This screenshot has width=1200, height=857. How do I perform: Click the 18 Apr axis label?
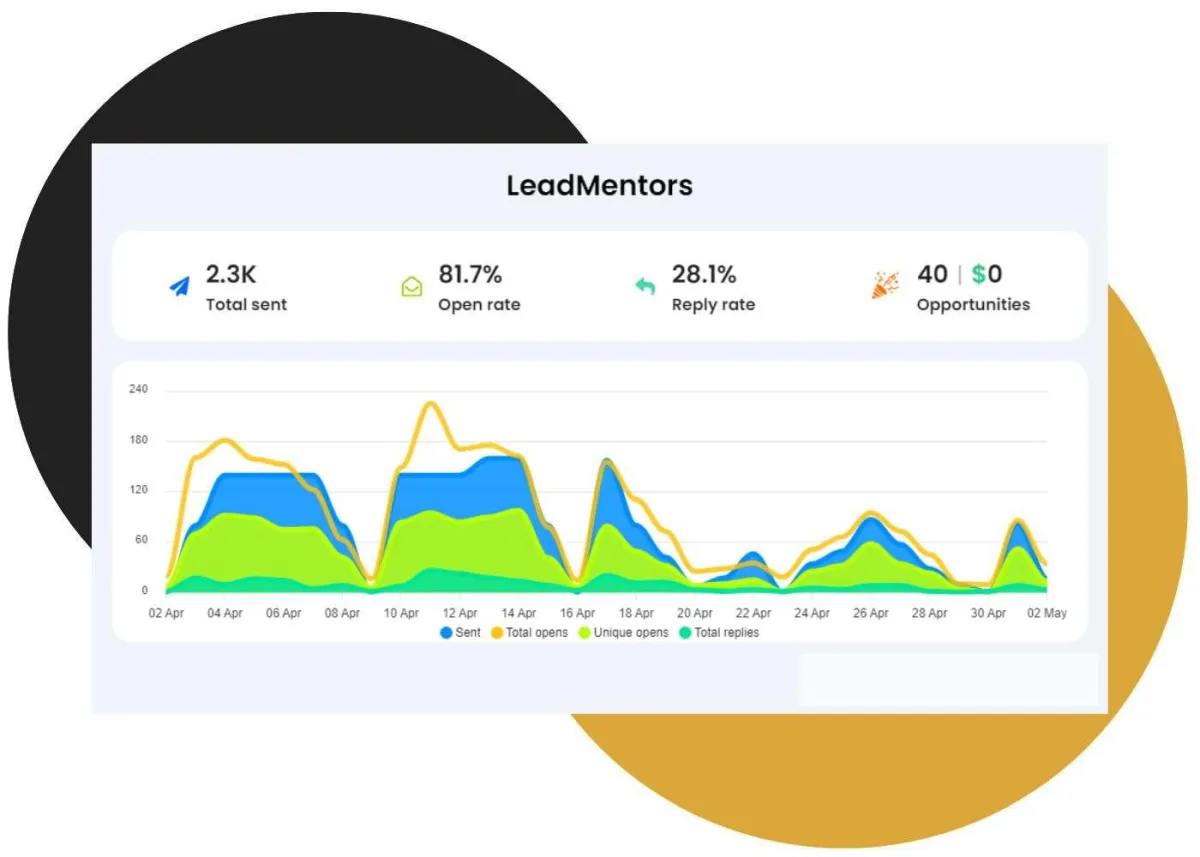point(636,614)
